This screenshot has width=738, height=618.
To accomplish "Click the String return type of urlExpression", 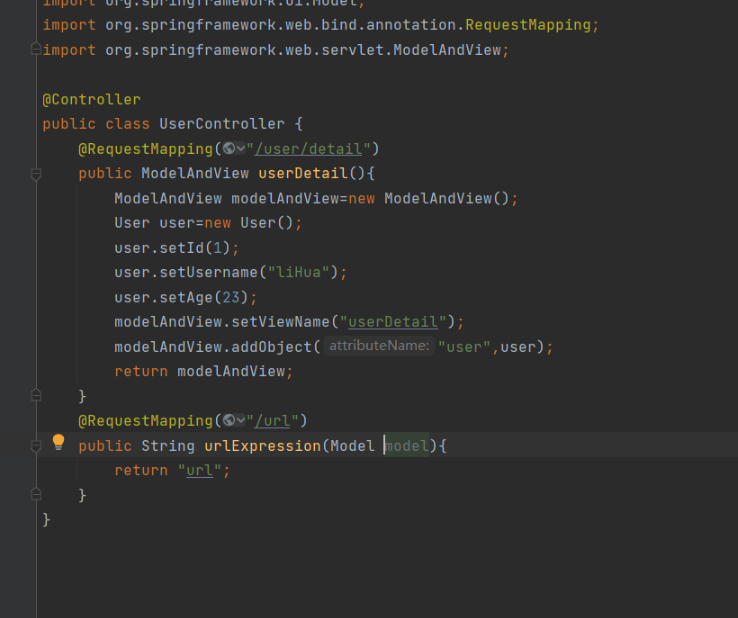I will tap(168, 446).
